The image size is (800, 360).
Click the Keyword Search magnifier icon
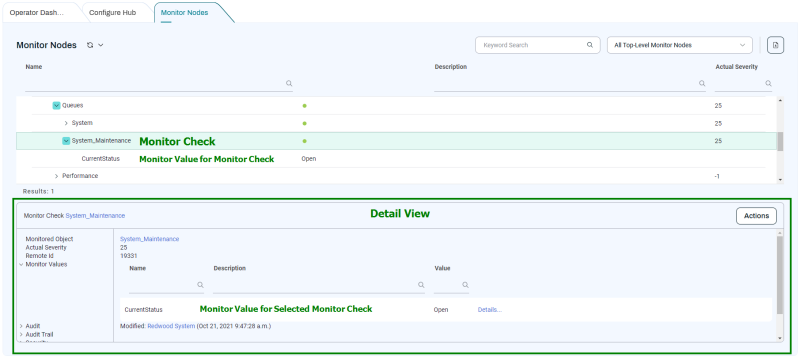[590, 45]
